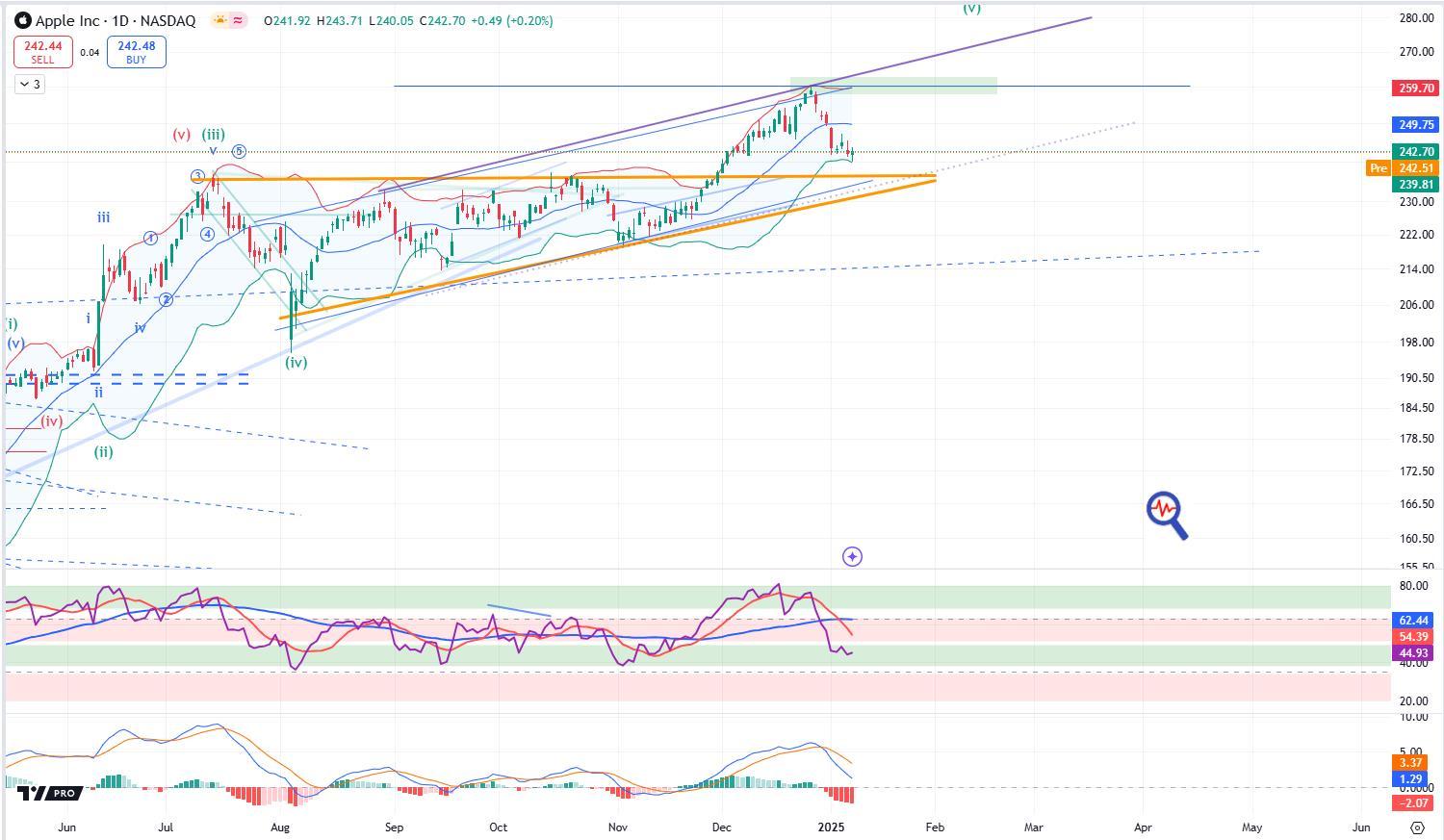The image size is (1444, 840).
Task: Click the orange Pre 242.51 price tag
Action: click(1404, 168)
